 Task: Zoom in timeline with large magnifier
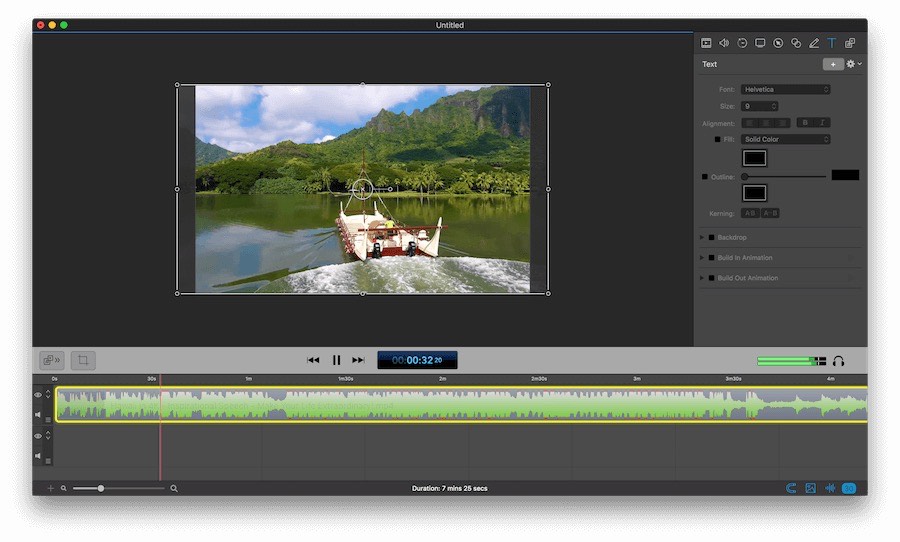pos(174,489)
